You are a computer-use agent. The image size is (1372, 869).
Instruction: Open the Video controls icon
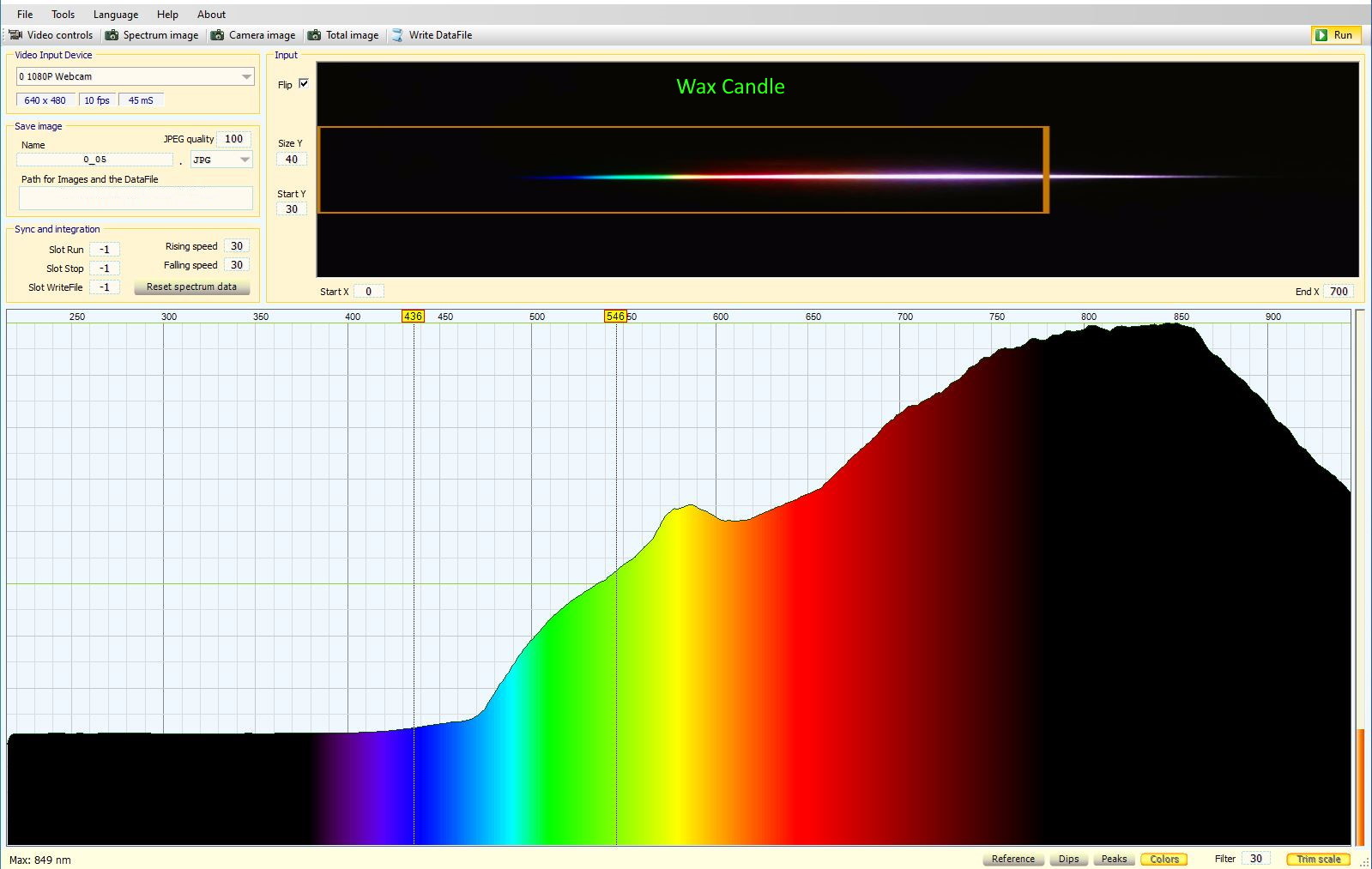(x=15, y=35)
